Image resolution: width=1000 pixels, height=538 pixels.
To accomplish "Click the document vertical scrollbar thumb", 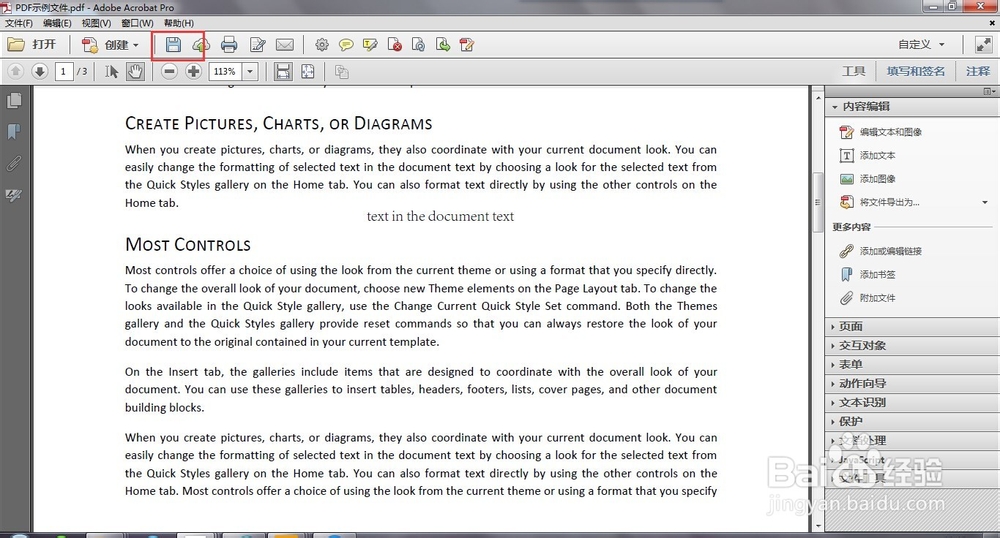I will click(x=818, y=202).
